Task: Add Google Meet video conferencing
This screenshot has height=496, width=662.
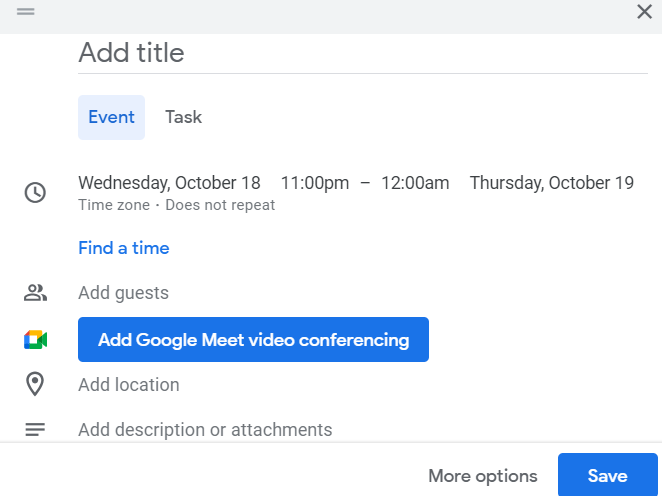Action: tap(253, 339)
